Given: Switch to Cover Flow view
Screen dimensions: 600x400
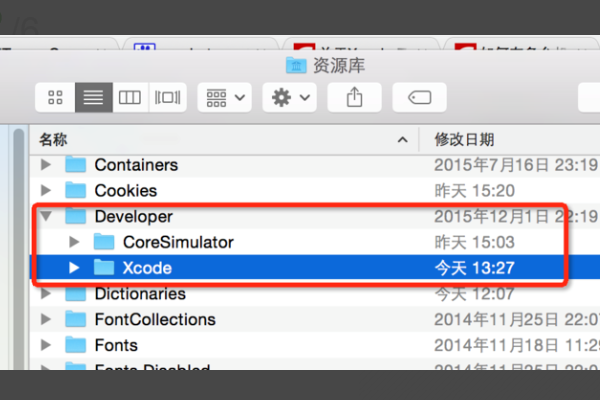Looking at the screenshot, I should (x=168, y=97).
